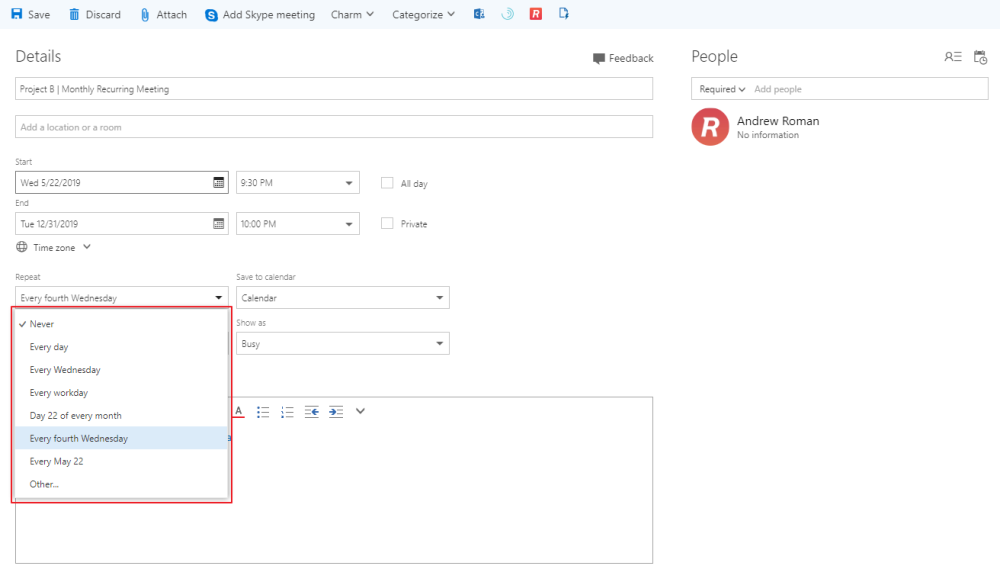Discard the current event
This screenshot has height=582, width=1000.
point(94,14)
